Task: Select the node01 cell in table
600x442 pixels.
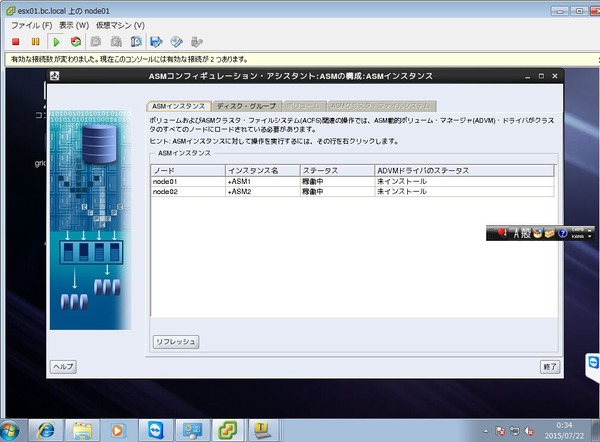Action: click(188, 181)
